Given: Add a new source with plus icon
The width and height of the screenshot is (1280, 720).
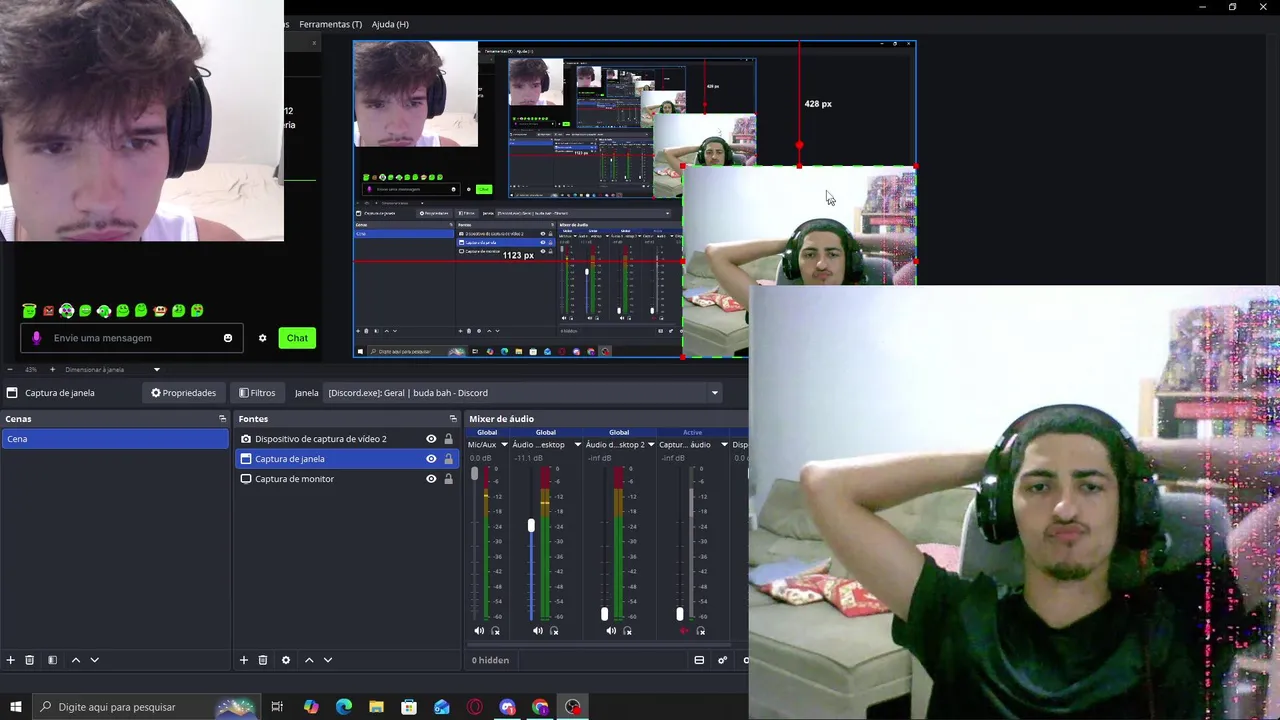Looking at the screenshot, I should (243, 660).
